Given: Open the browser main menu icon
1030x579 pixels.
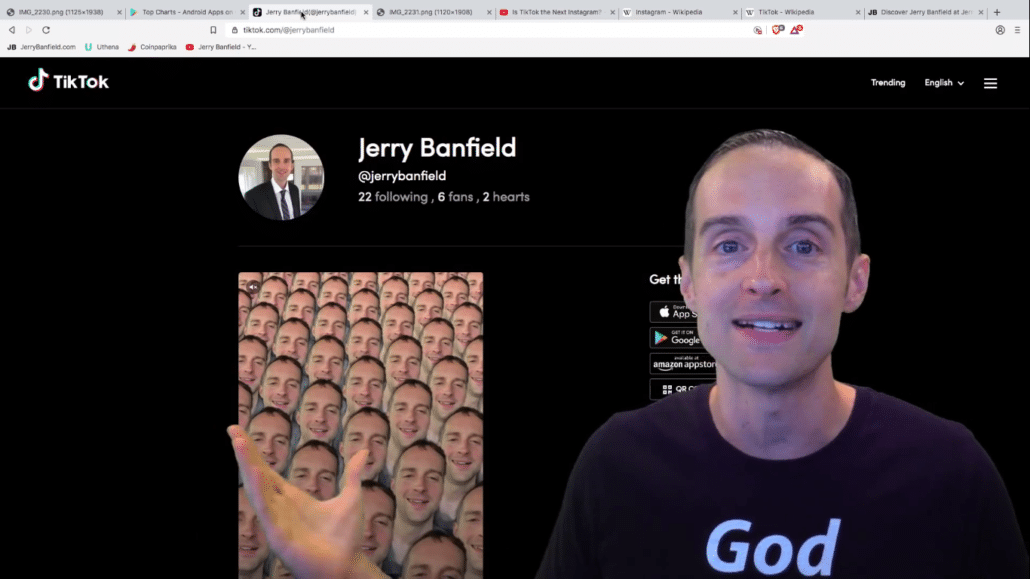Looking at the screenshot, I should point(1017,30).
